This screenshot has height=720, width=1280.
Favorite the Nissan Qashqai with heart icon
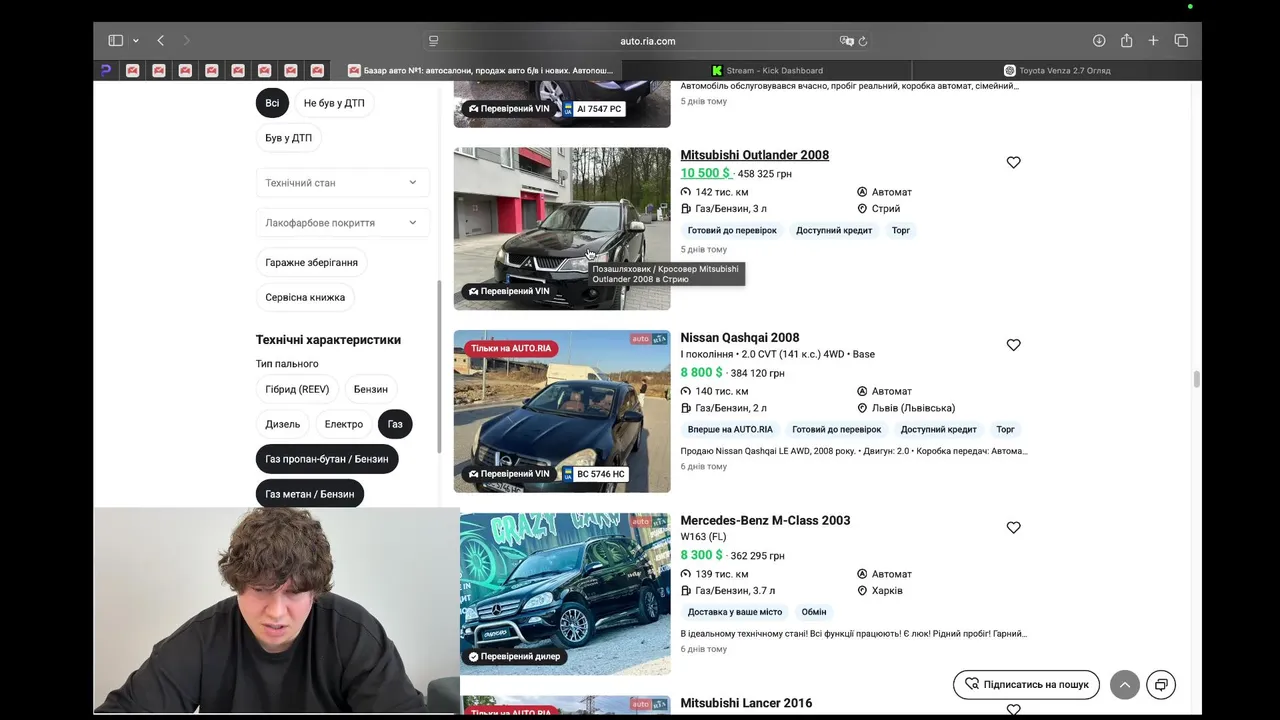1013,345
